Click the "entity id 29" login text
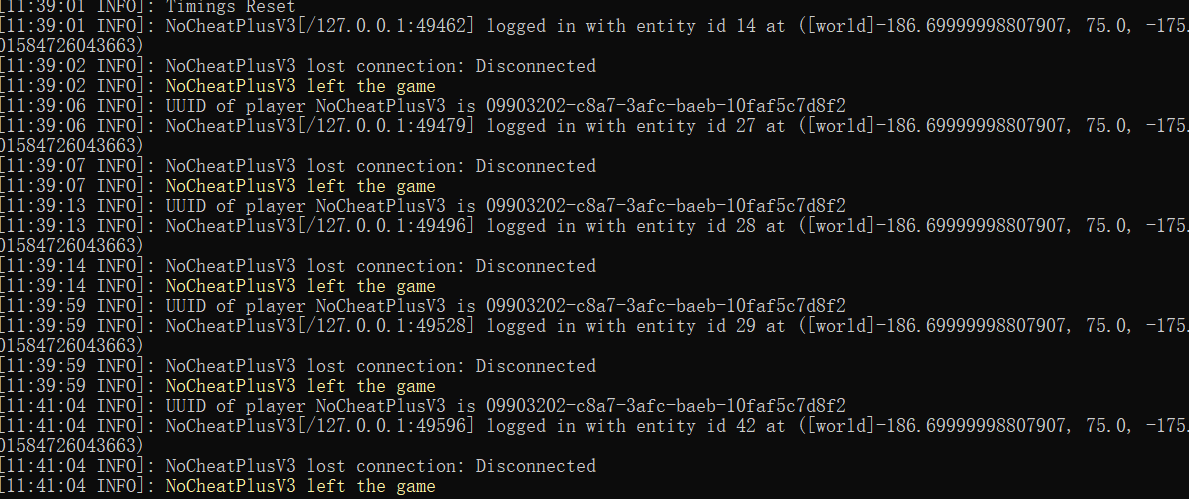1189x499 pixels. pos(699,326)
